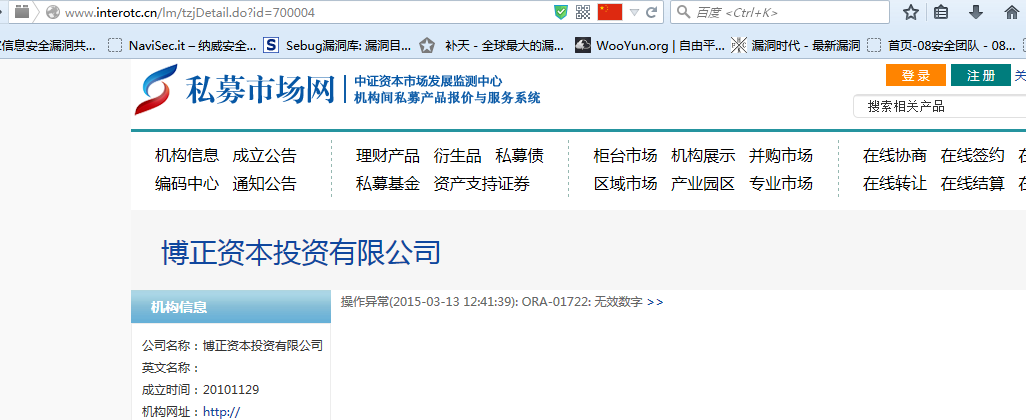Click the search magnifier icon in search box
The width and height of the screenshot is (1026, 420).
pyautogui.click(x=682, y=12)
